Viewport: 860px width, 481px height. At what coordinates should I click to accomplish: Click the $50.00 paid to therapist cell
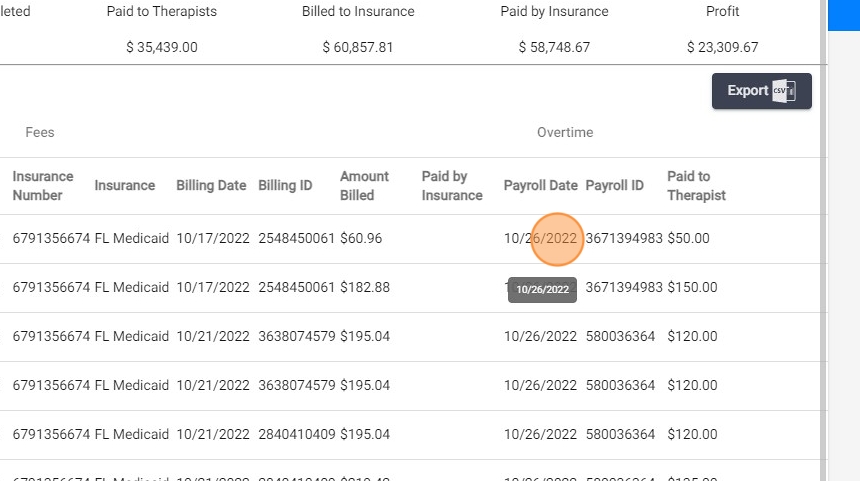tap(688, 239)
